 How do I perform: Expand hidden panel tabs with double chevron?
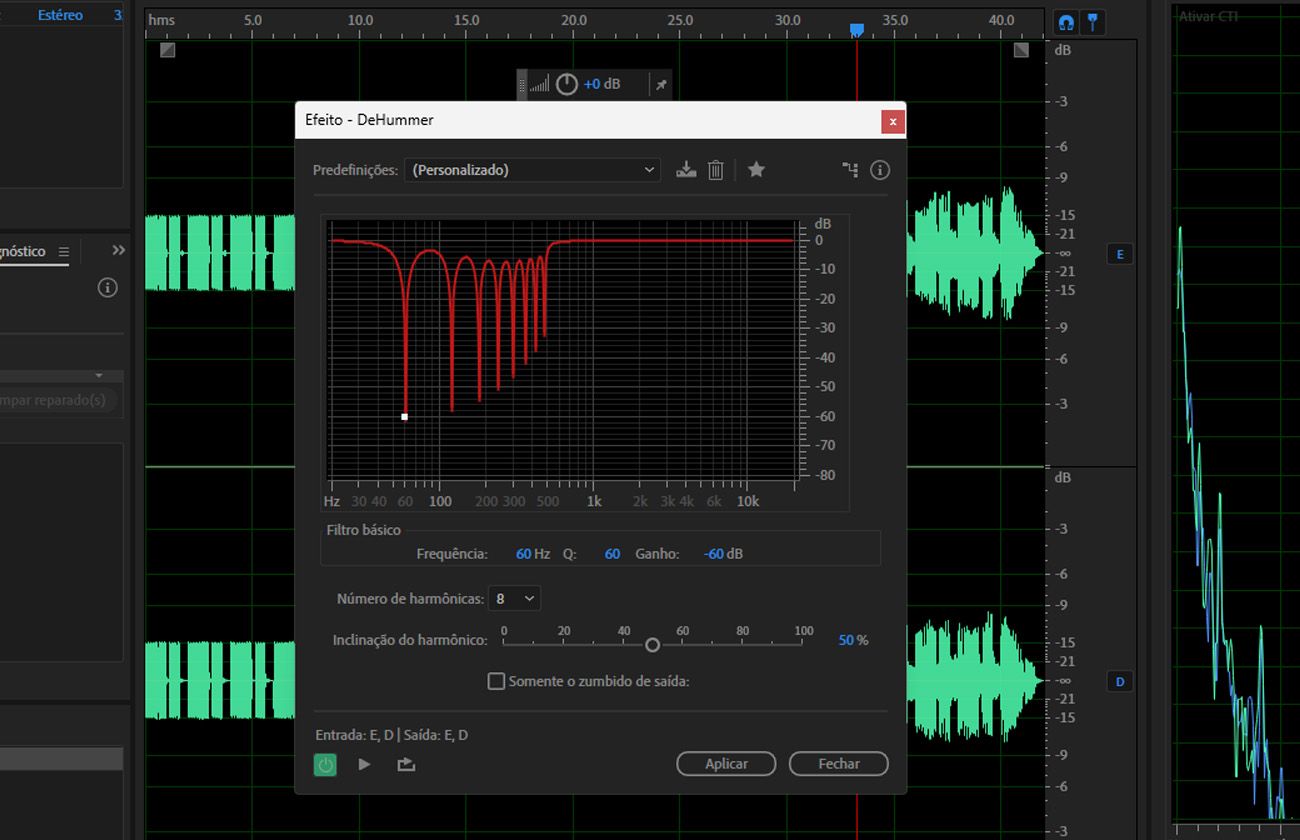(x=119, y=250)
